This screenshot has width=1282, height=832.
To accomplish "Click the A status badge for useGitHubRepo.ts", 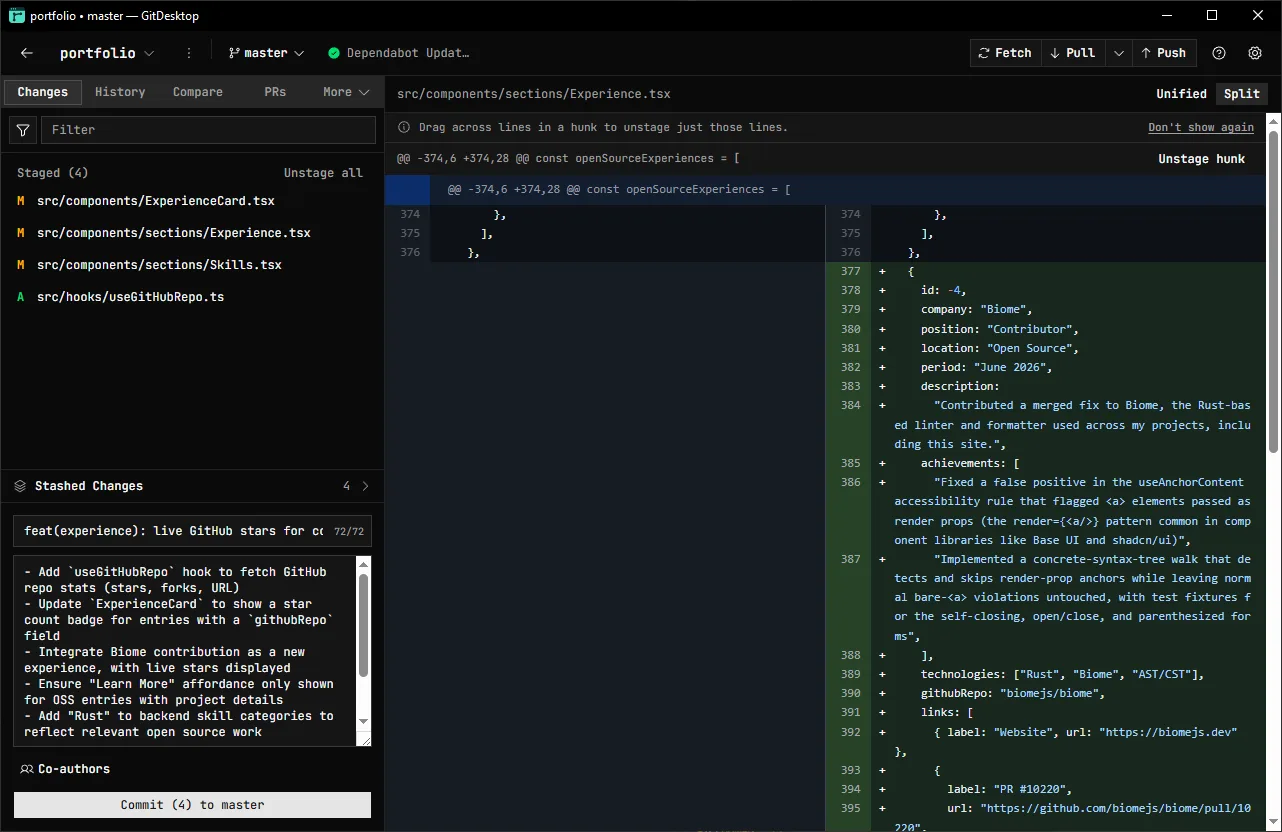I will click(x=20, y=297).
